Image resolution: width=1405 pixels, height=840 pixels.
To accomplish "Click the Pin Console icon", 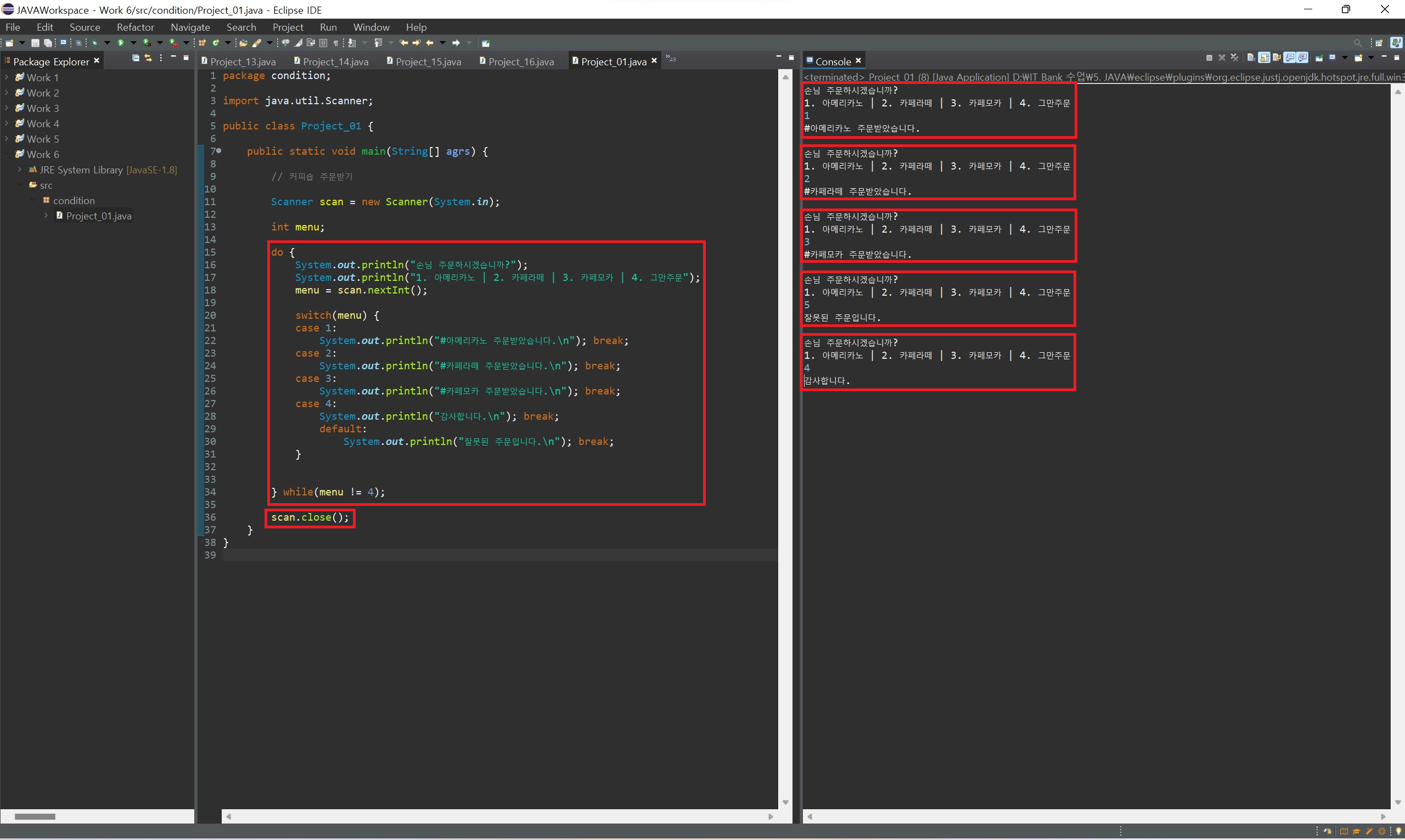I will click(1319, 58).
